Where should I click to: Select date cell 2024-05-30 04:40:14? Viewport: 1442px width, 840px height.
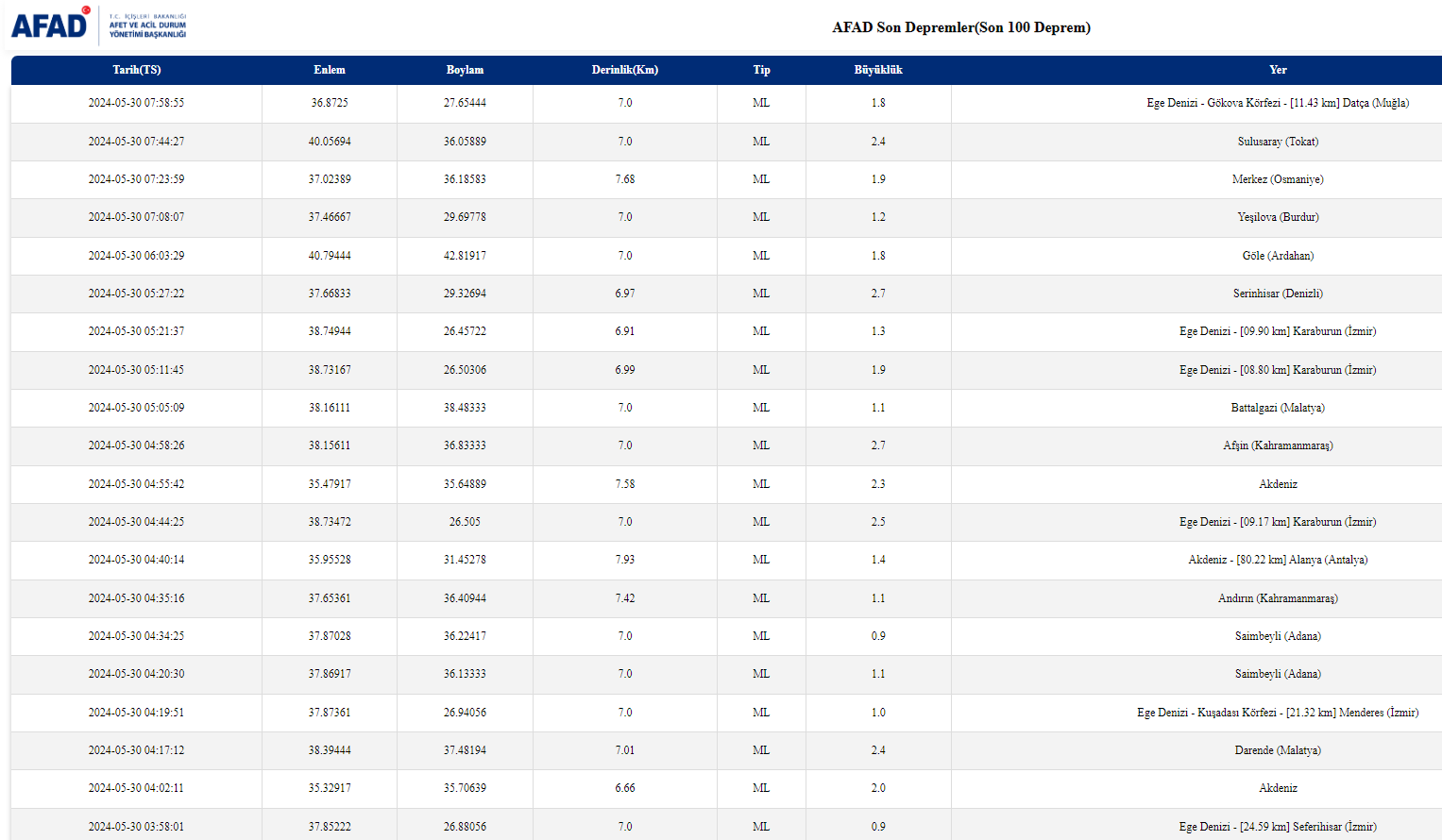point(137,560)
